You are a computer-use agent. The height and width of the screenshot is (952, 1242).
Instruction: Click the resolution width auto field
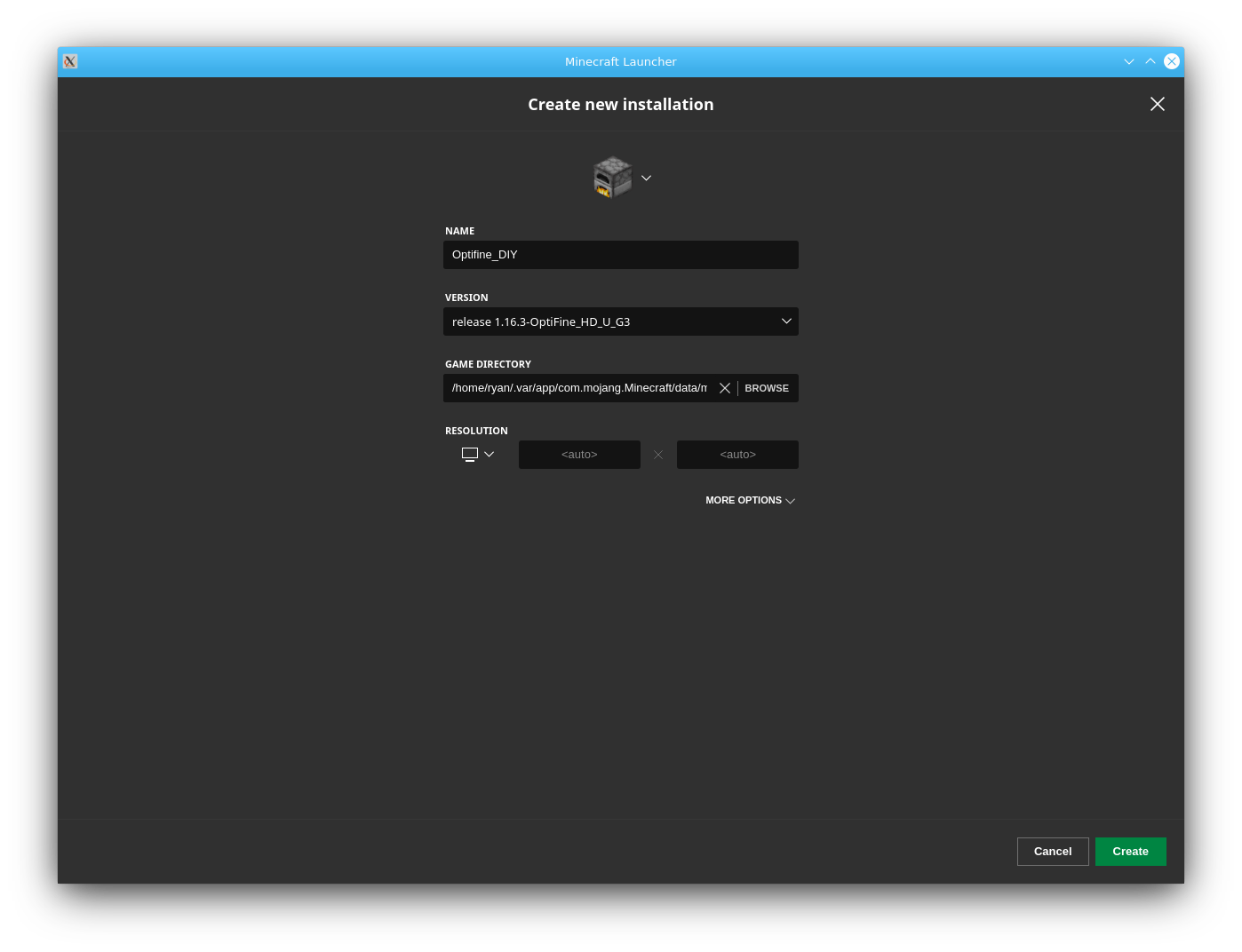tap(579, 455)
